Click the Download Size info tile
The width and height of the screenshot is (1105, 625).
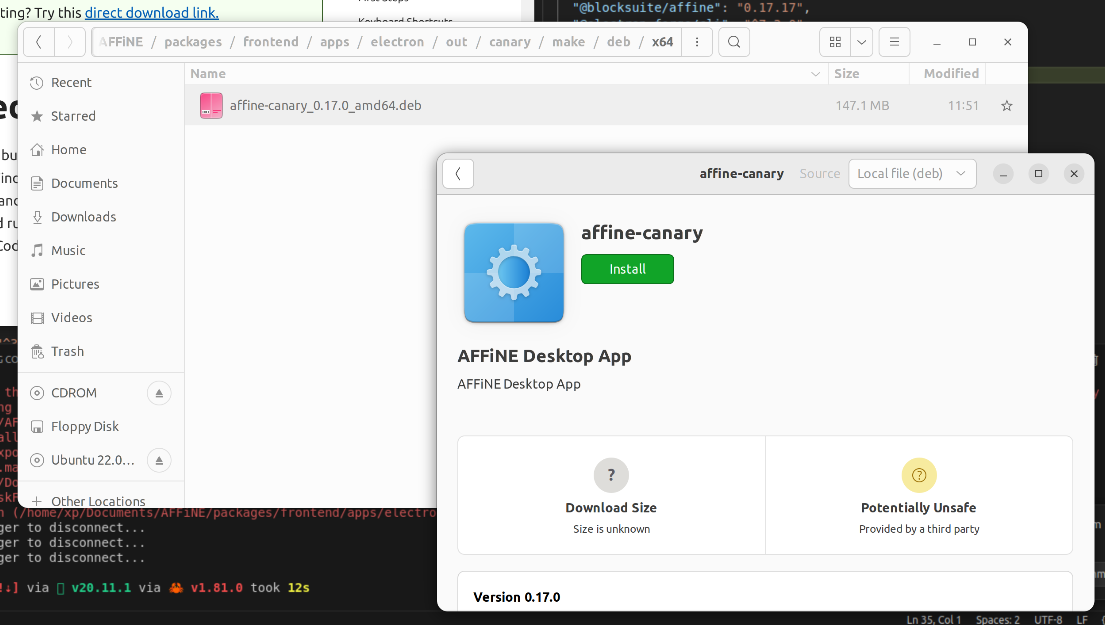[611, 494]
